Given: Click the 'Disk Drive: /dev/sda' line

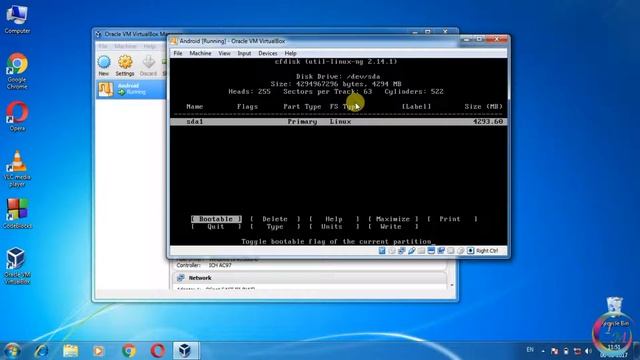Looking at the screenshot, I should pyautogui.click(x=338, y=76).
